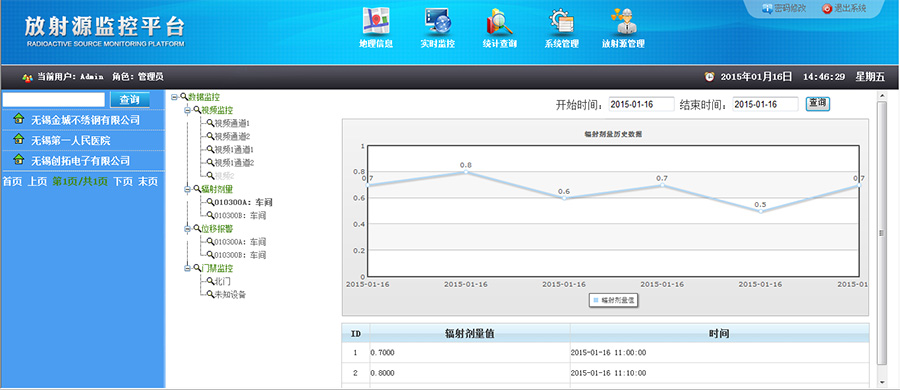Click the 辐射剂量值 column header
The height and width of the screenshot is (390, 900).
470,333
